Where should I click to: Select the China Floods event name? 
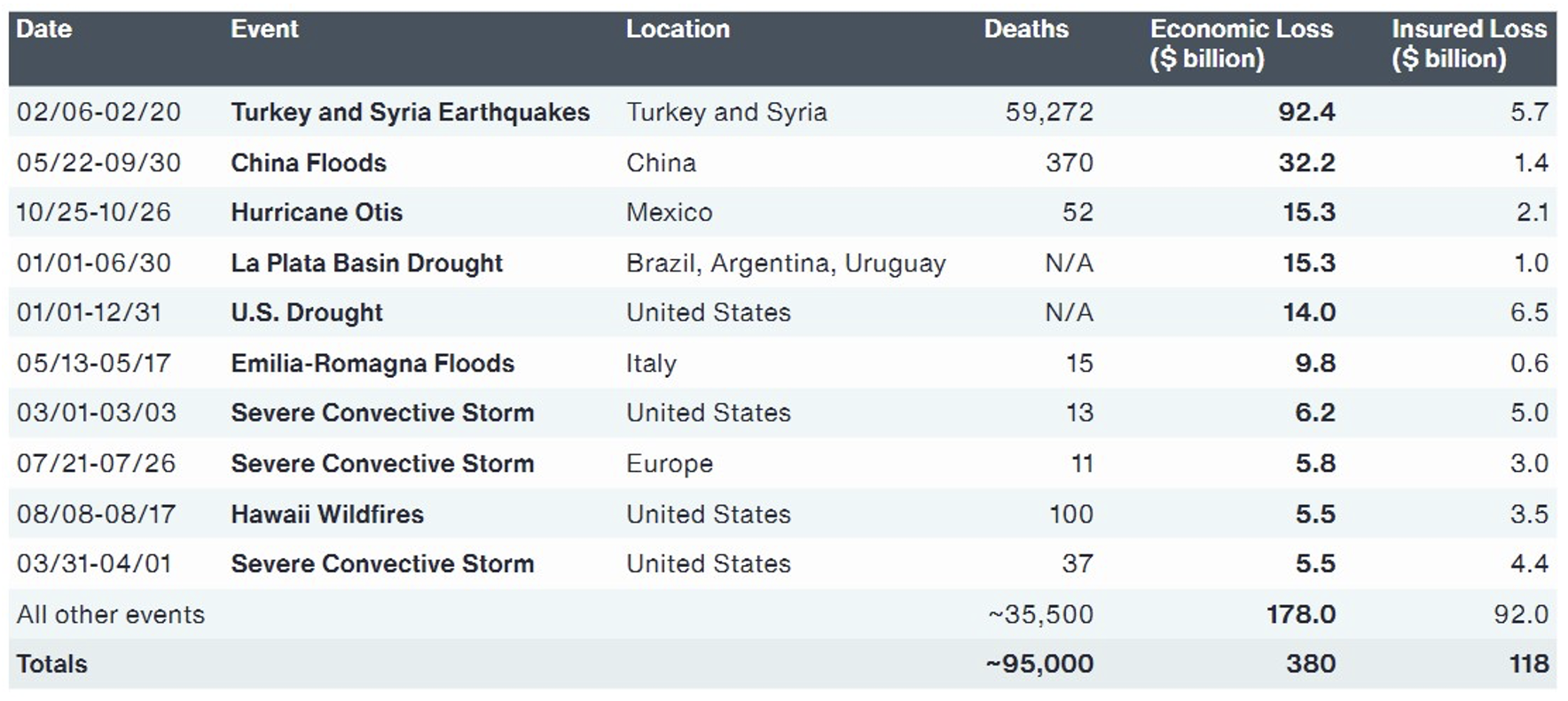click(x=309, y=163)
